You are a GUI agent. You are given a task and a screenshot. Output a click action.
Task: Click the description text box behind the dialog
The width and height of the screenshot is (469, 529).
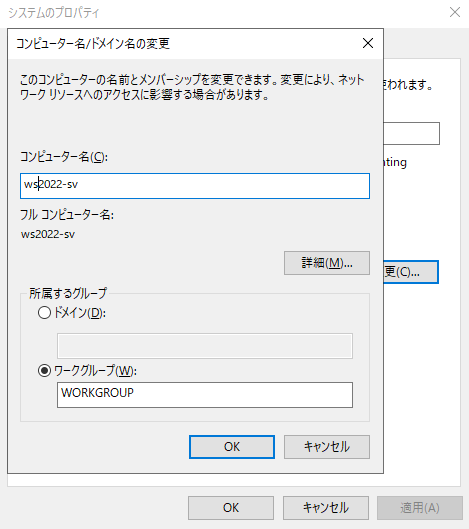[412, 133]
